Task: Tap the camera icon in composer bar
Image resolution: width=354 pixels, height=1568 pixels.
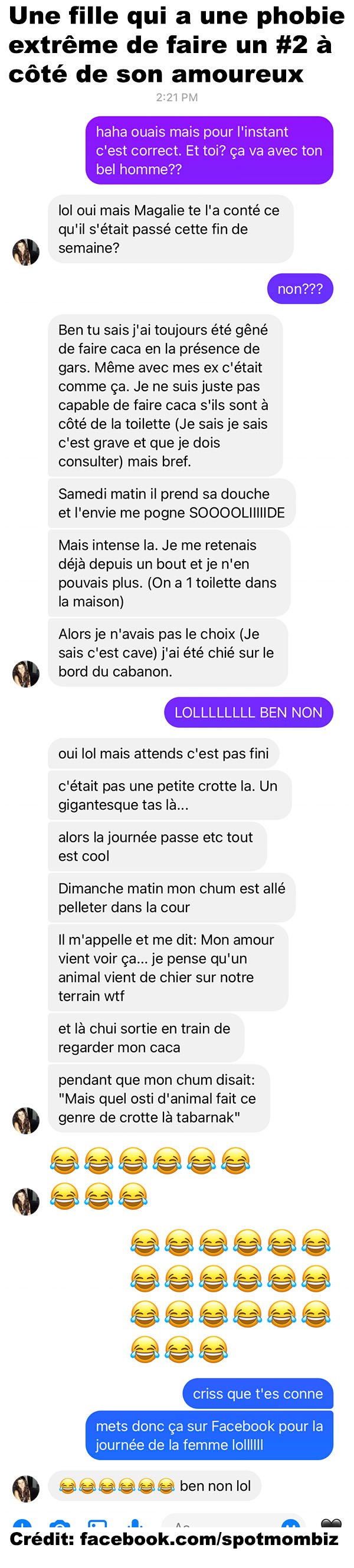Action: coord(60,1526)
